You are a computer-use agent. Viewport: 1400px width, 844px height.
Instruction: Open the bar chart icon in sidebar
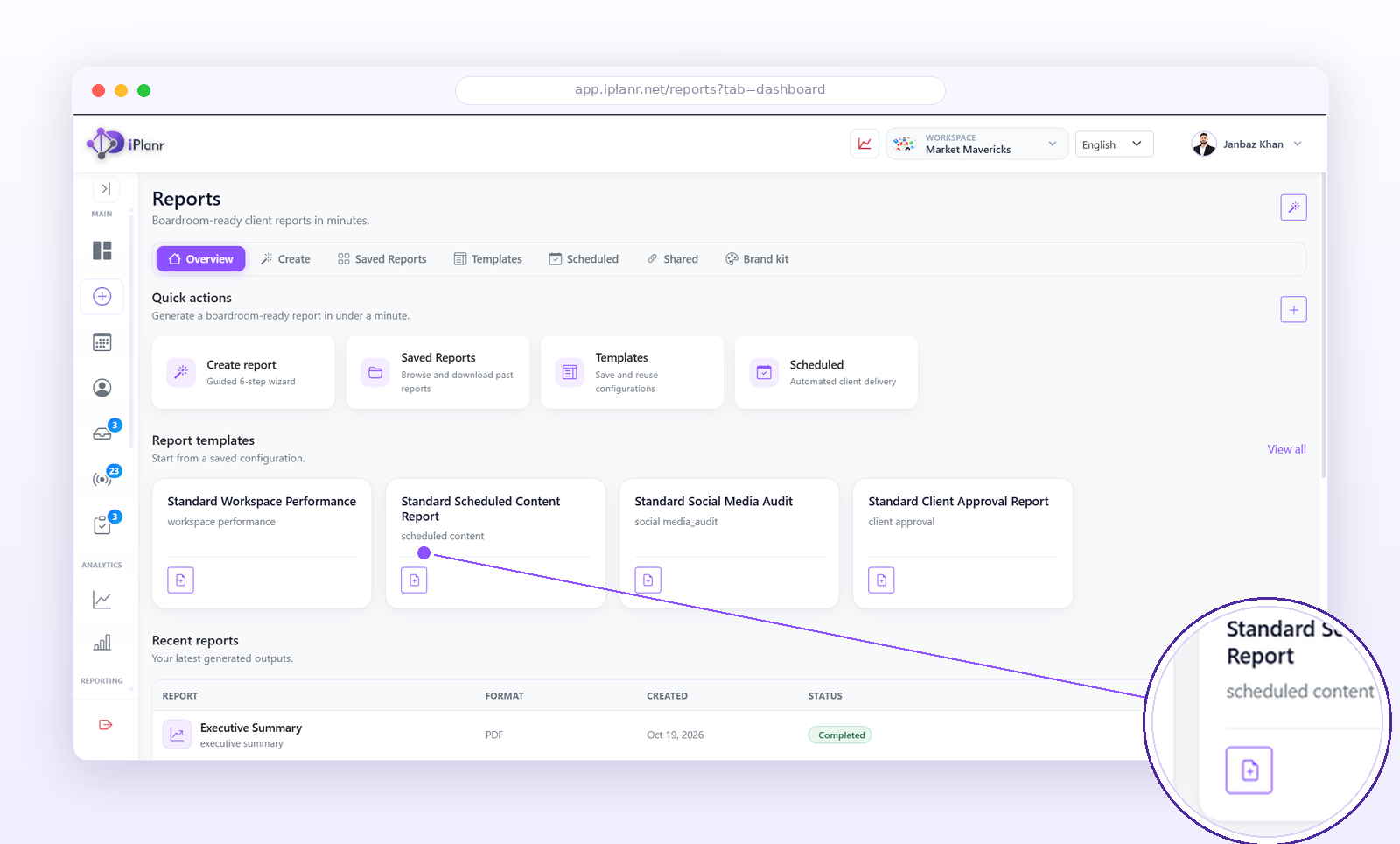point(102,643)
